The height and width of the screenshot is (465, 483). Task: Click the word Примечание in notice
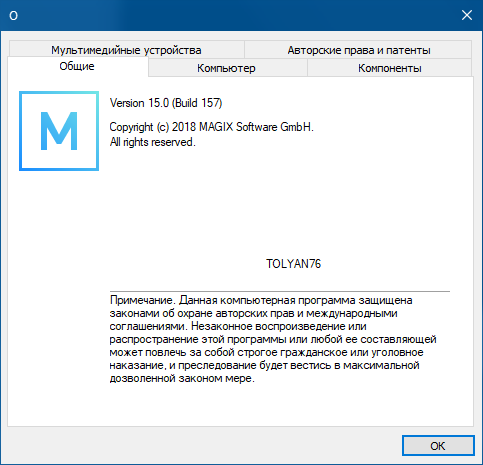pyautogui.click(x=142, y=300)
